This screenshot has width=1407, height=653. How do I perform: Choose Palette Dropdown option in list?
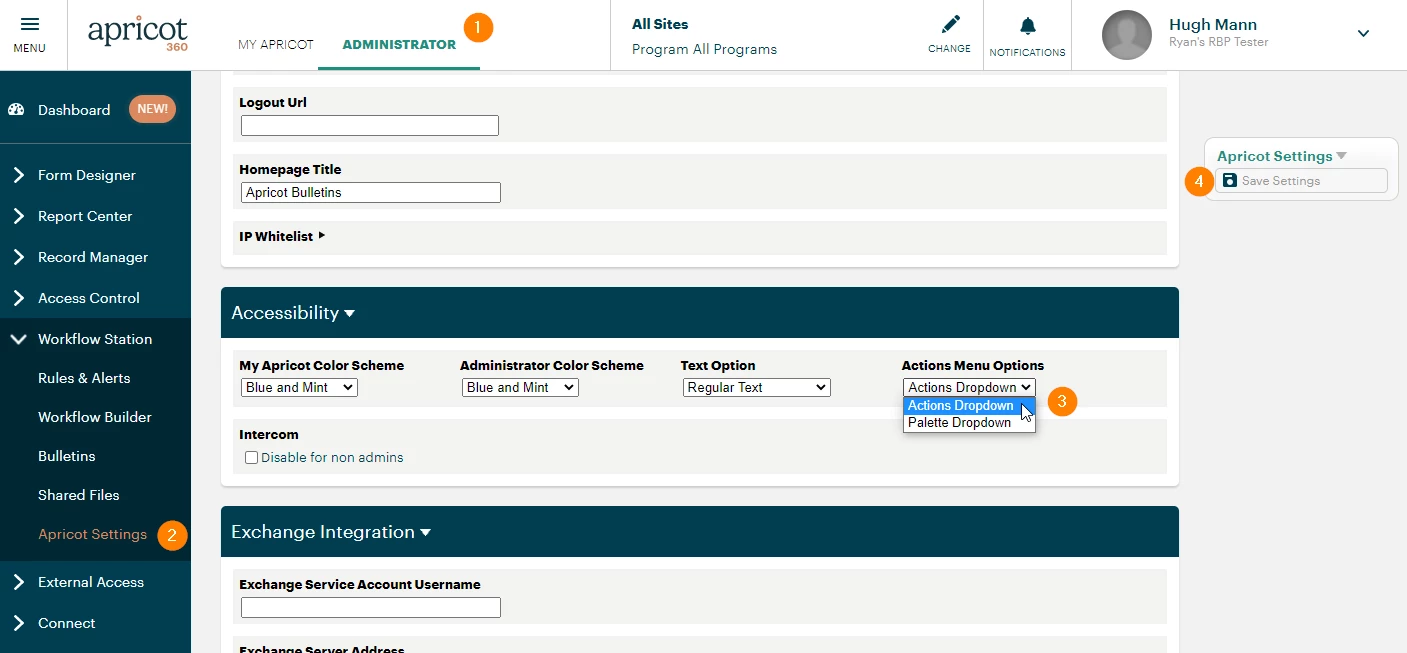969,423
